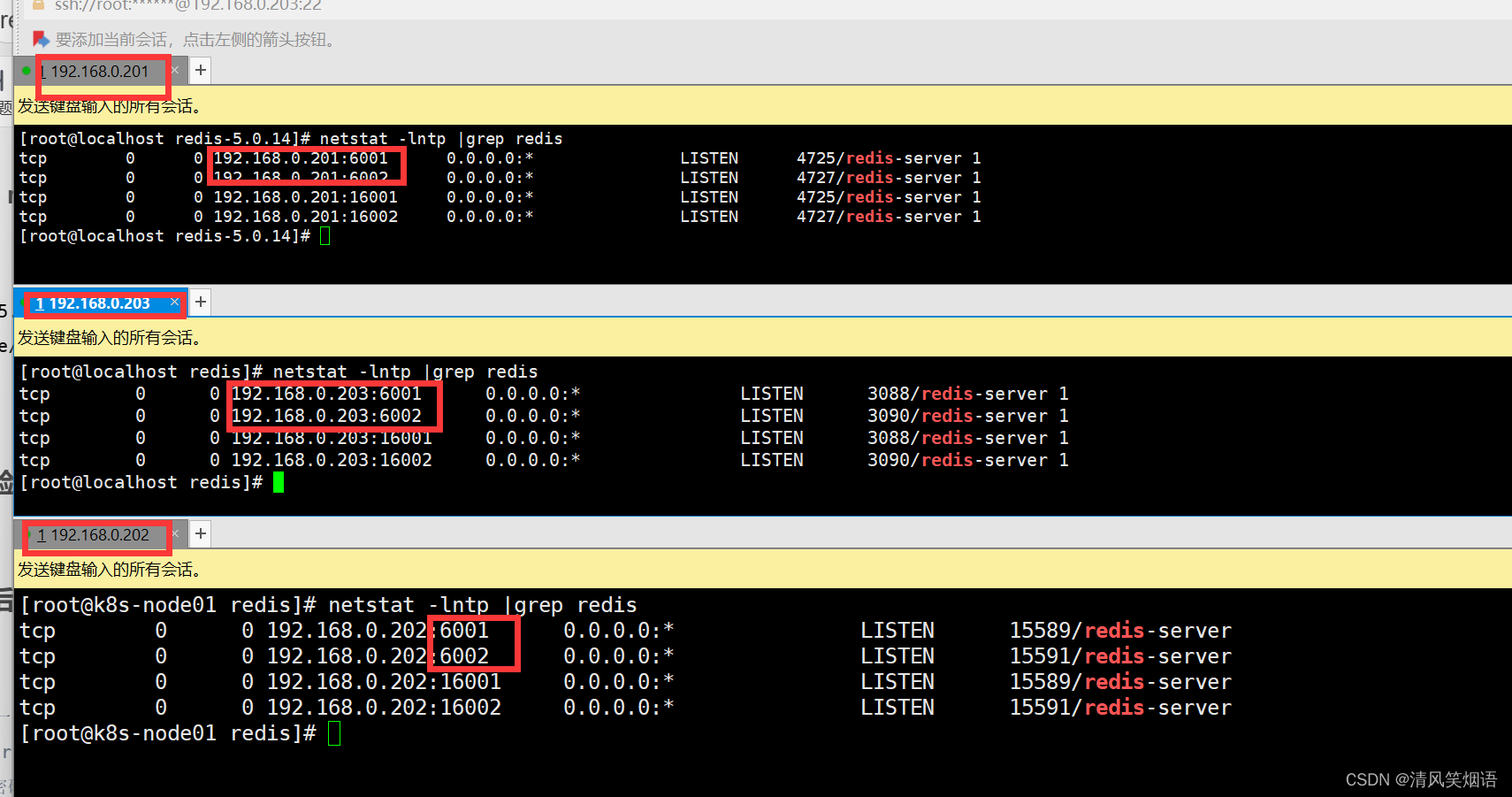
Task: Select text 192.168.0.203:6001 in second terminal
Action: tap(326, 394)
